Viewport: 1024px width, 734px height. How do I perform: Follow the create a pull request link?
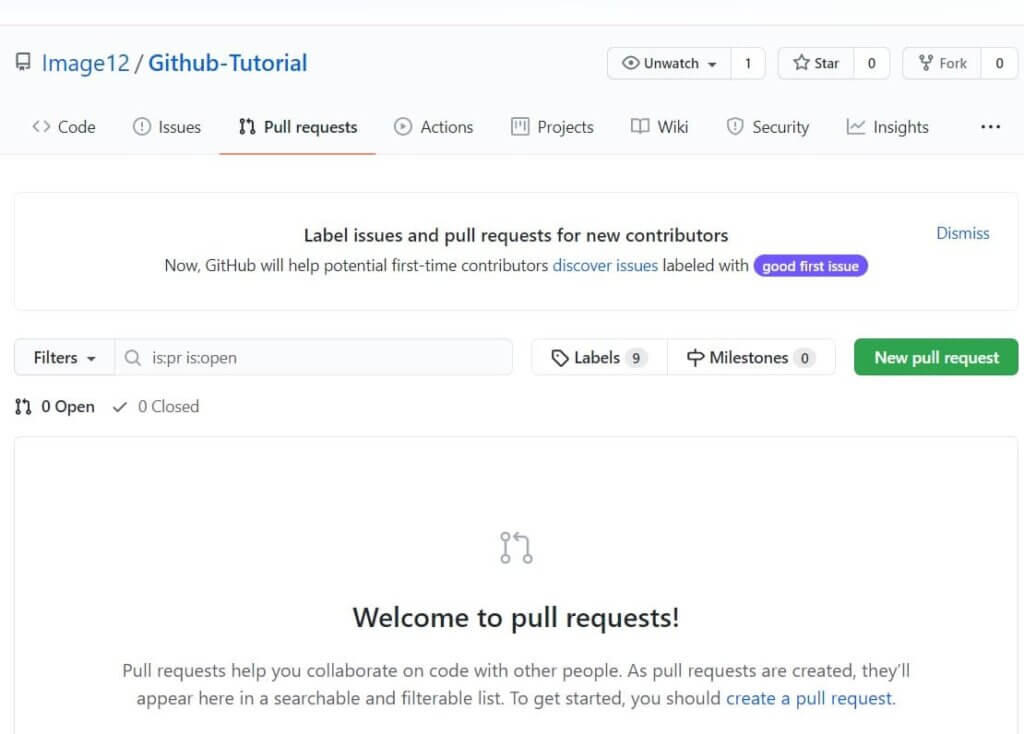(811, 698)
